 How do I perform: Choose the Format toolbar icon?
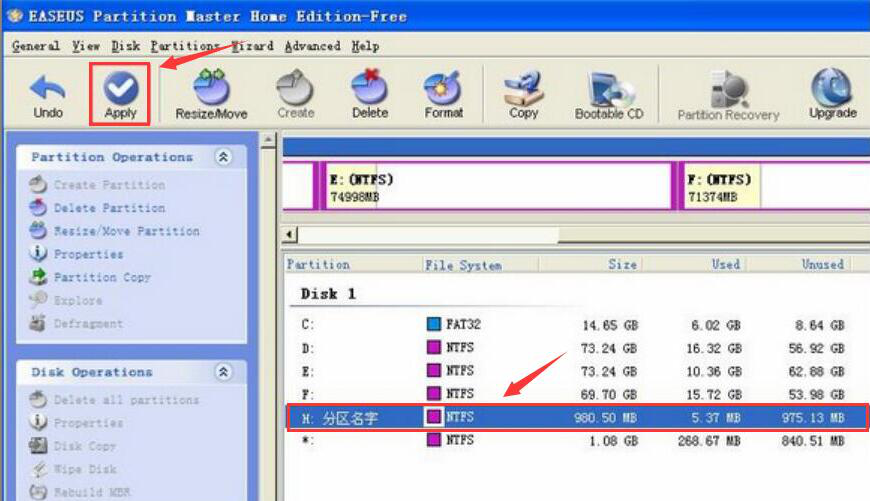(443, 95)
